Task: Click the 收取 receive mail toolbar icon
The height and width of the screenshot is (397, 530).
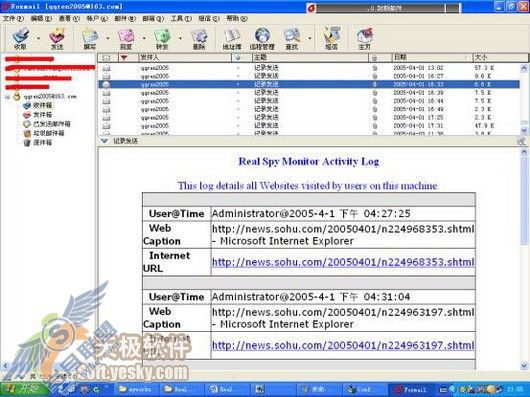Action: pyautogui.click(x=20, y=39)
